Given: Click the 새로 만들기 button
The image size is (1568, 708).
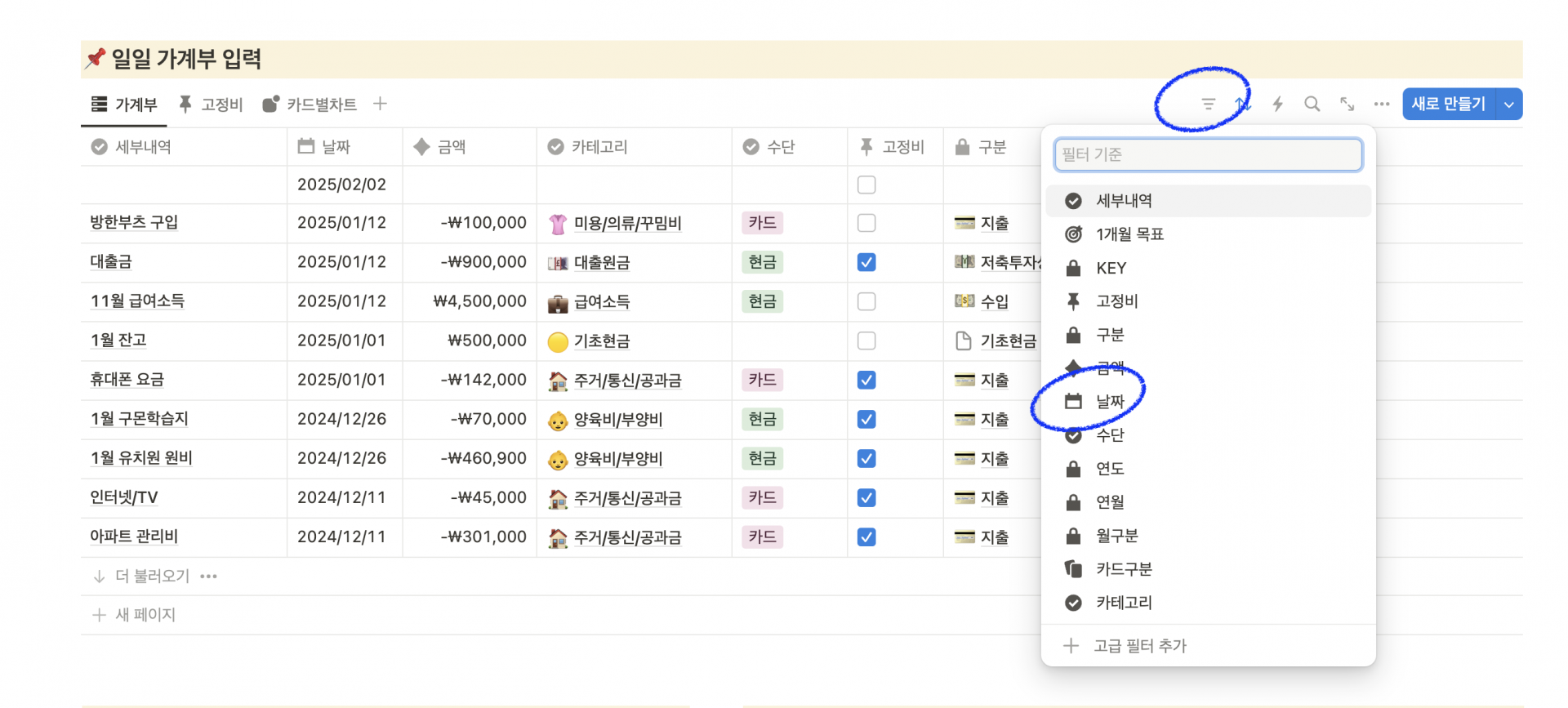Looking at the screenshot, I should 1449,104.
